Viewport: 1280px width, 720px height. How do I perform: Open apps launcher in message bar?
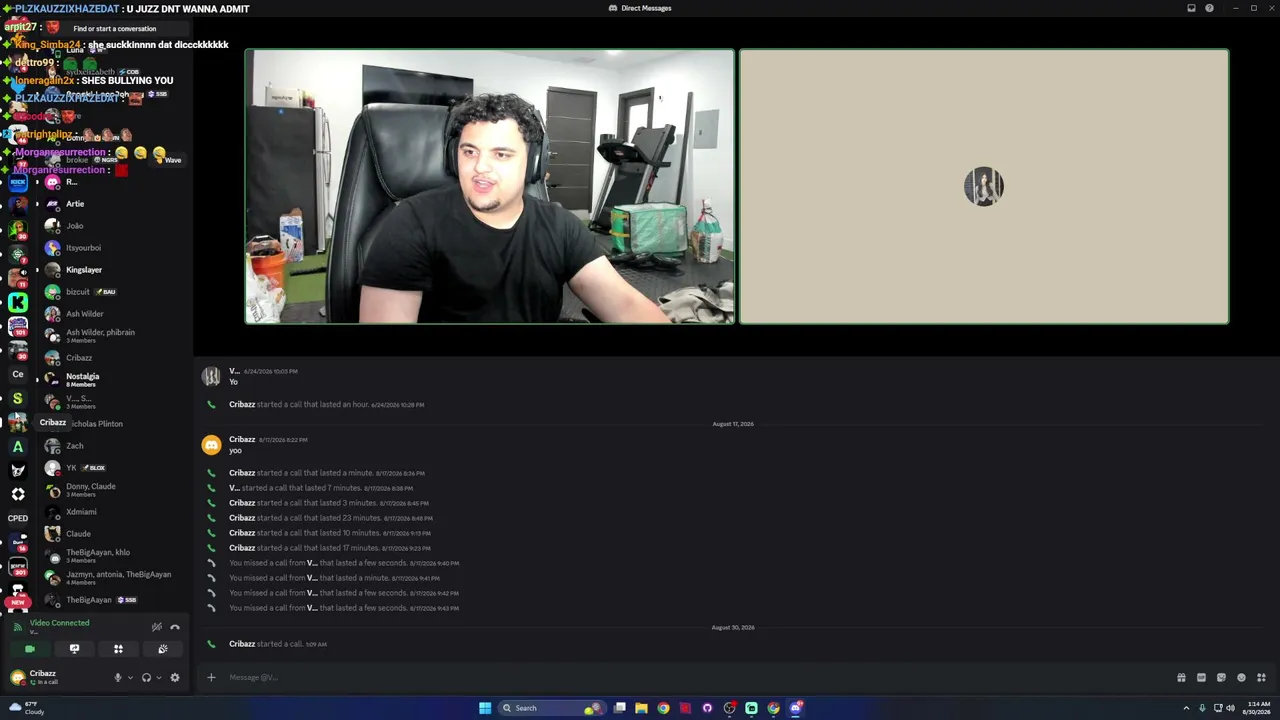tap(1261, 677)
